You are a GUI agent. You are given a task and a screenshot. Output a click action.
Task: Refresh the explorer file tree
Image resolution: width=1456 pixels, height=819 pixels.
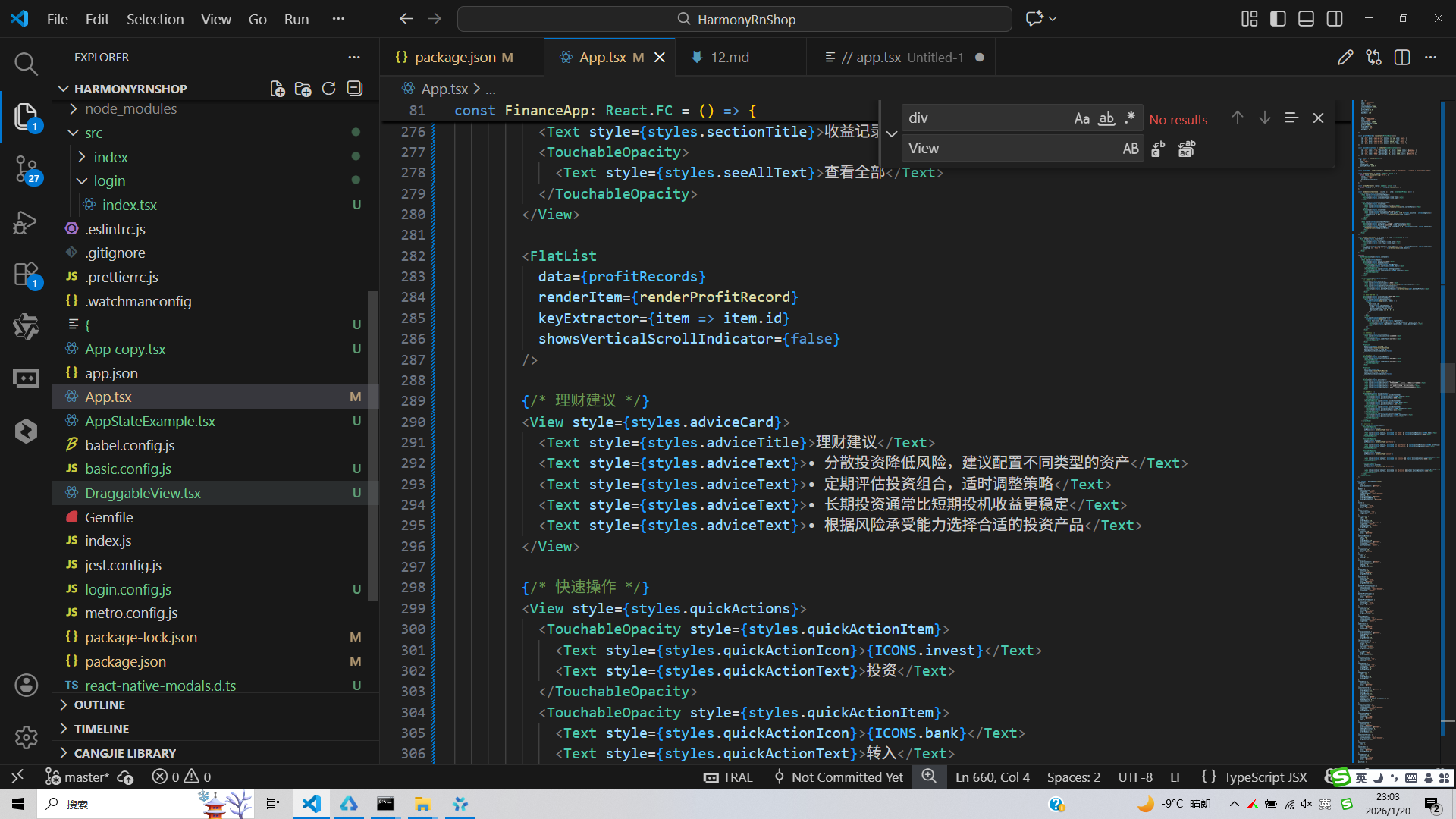coord(328,89)
